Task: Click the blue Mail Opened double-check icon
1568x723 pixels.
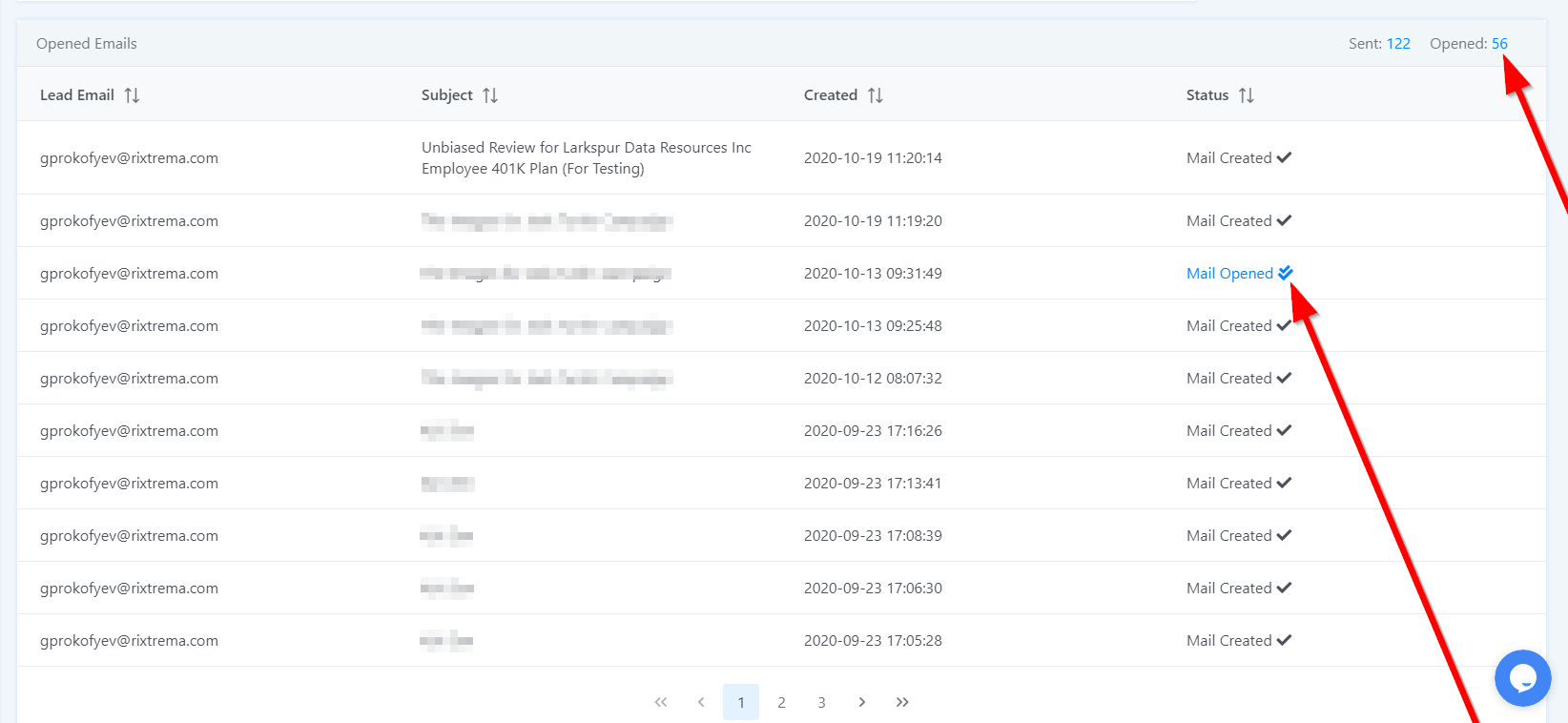Action: [x=1286, y=273]
